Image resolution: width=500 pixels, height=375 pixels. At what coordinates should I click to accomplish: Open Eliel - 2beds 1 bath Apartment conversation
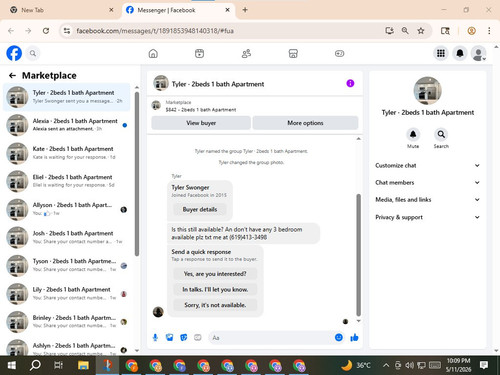coord(67,181)
